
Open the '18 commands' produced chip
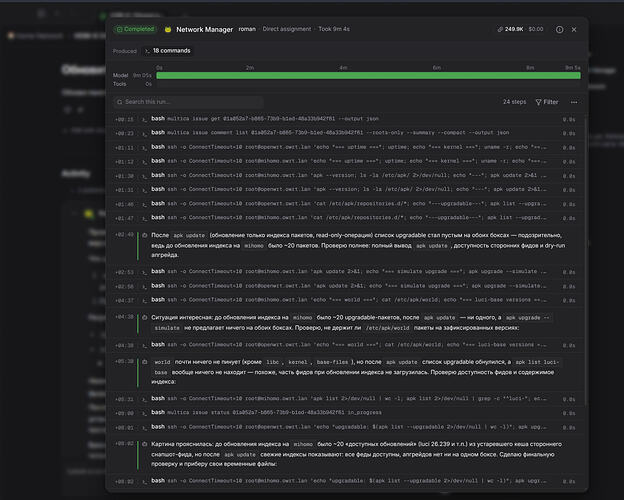pyautogui.click(x=168, y=51)
